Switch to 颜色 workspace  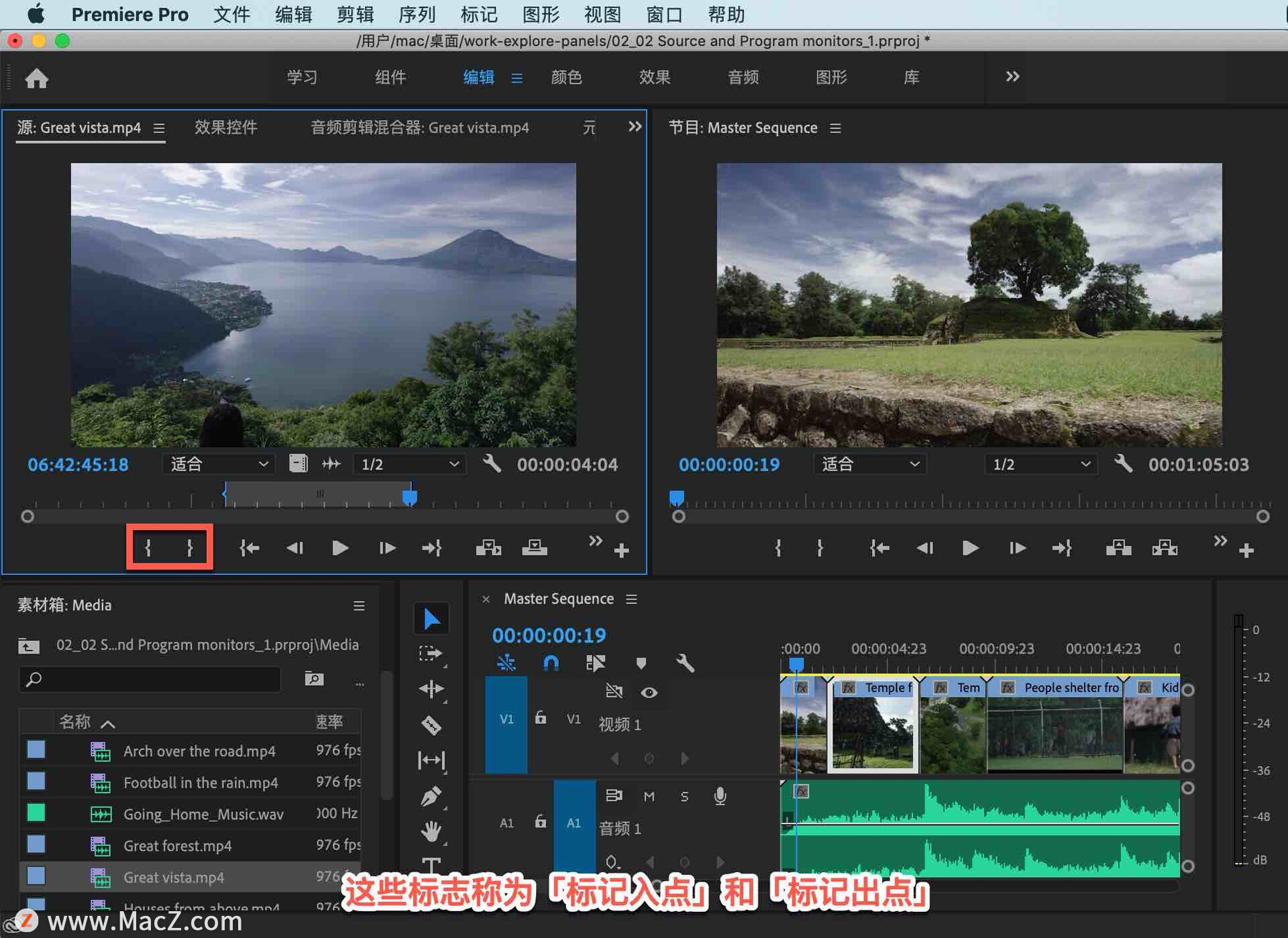tap(566, 77)
